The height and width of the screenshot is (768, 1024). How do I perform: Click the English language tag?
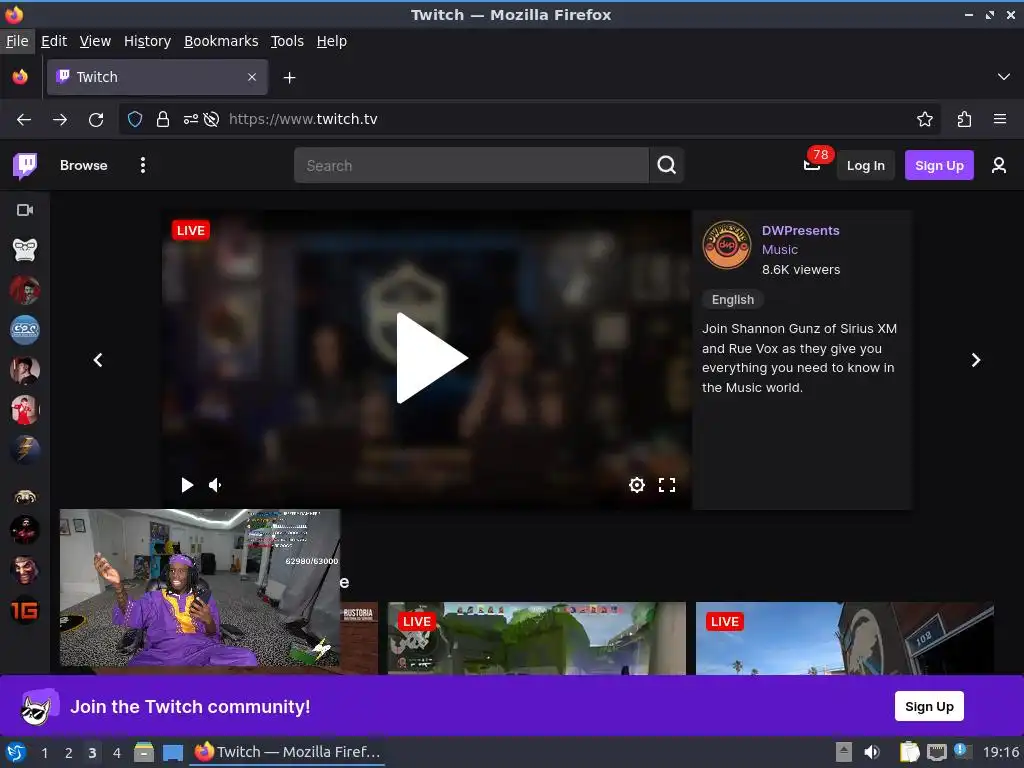[733, 299]
